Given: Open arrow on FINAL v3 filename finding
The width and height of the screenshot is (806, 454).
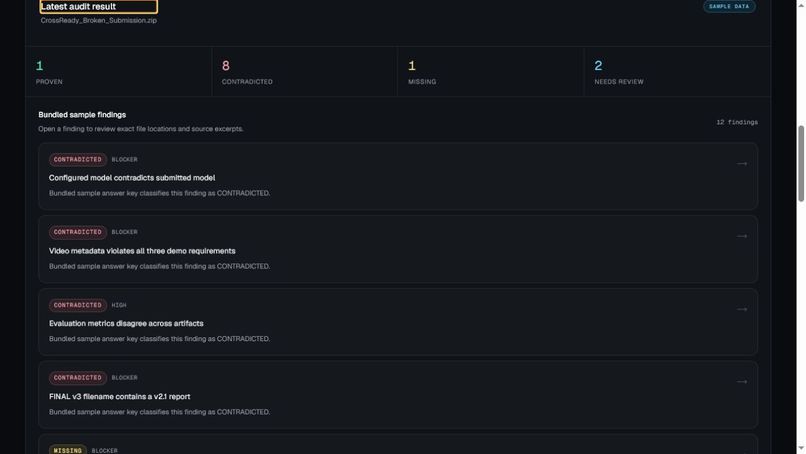Looking at the screenshot, I should [742, 382].
